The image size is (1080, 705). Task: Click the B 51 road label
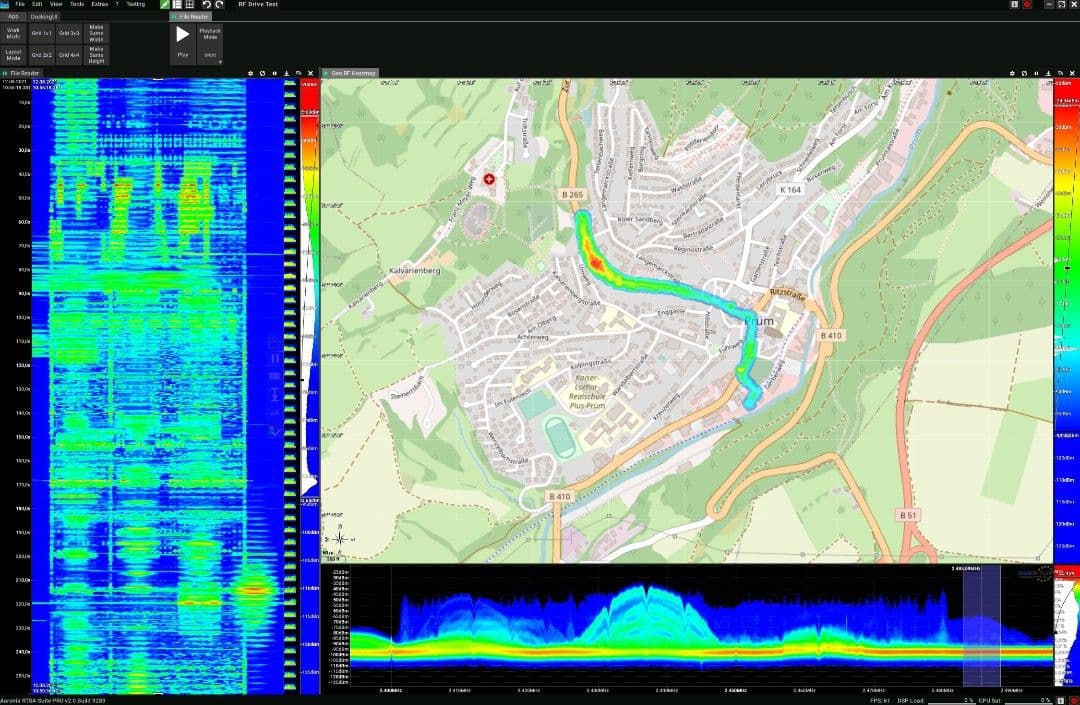coord(908,515)
